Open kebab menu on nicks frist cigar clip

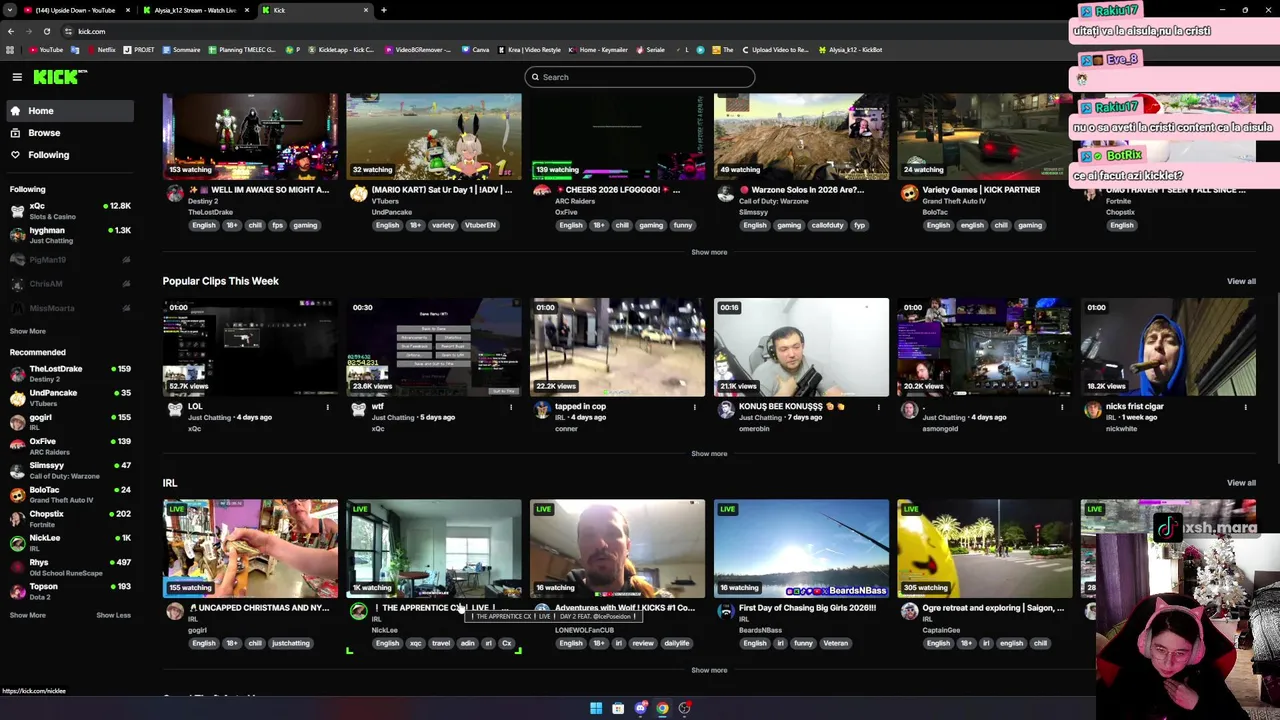[x=1246, y=407]
